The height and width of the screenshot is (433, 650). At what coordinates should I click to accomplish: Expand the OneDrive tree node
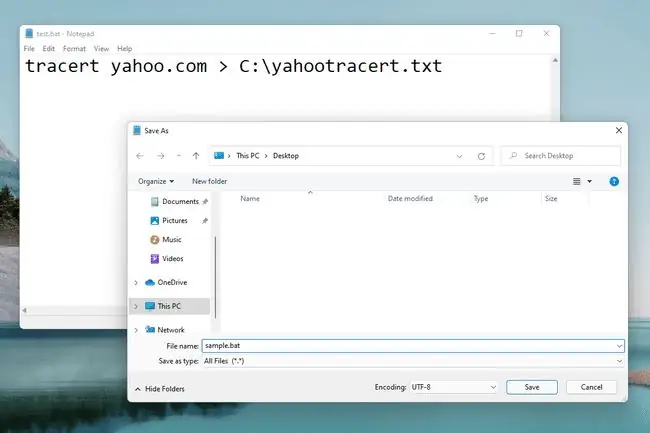point(136,283)
